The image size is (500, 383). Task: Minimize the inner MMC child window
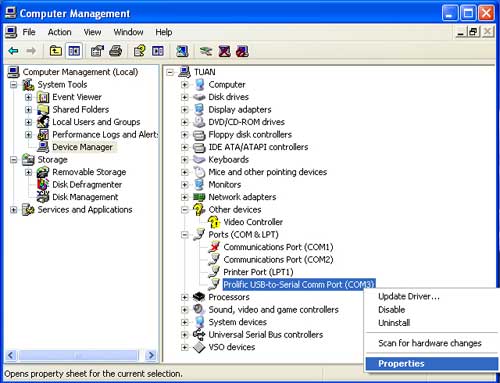click(461, 32)
